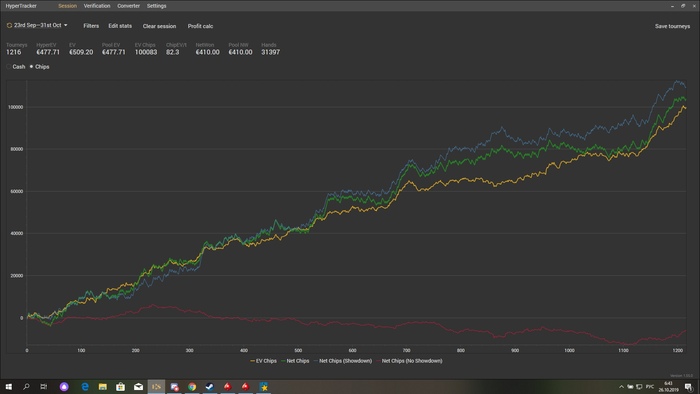Launch Microsoft Edge from the taskbar
Image resolution: width=700 pixels, height=394 pixels.
click(85, 386)
